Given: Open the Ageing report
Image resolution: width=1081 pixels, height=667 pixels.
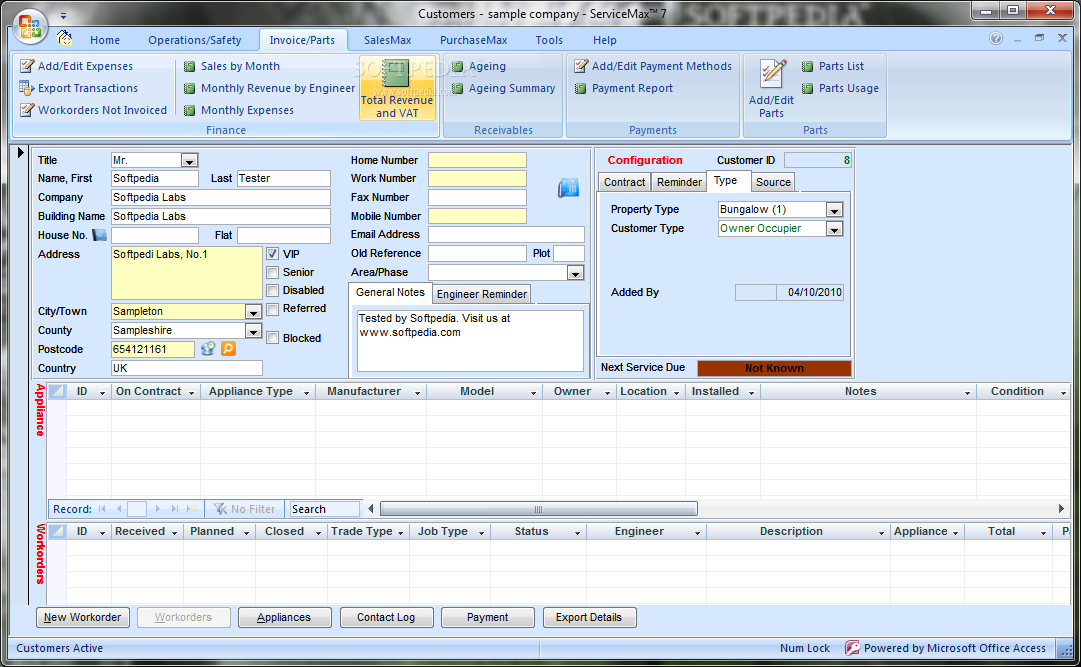Looking at the screenshot, I should pyautogui.click(x=479, y=66).
